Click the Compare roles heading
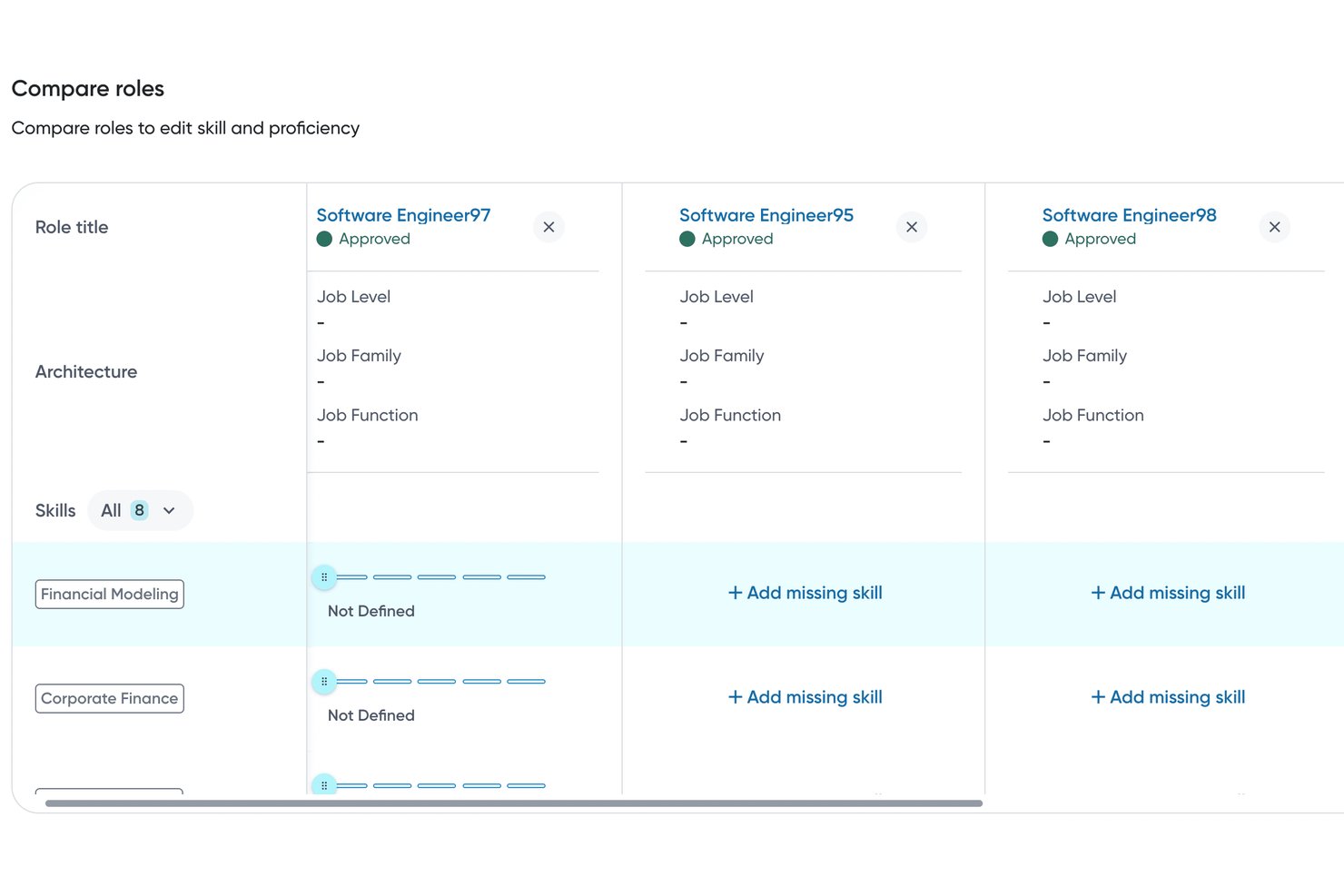The height and width of the screenshot is (896, 1344). pos(88,88)
